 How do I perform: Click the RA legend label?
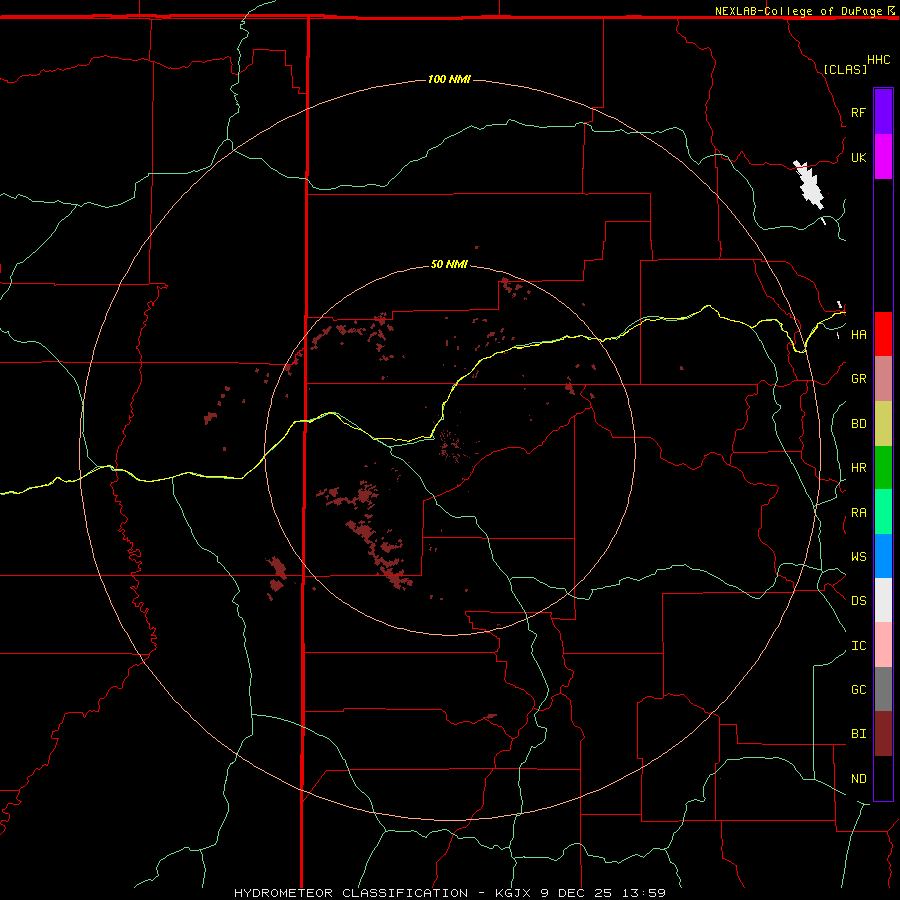pyautogui.click(x=858, y=513)
